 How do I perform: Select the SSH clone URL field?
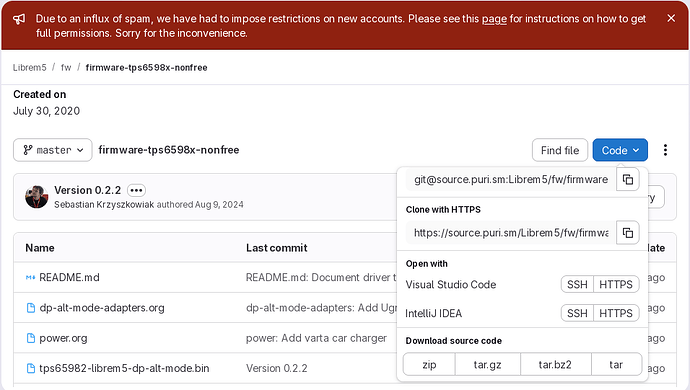point(511,179)
